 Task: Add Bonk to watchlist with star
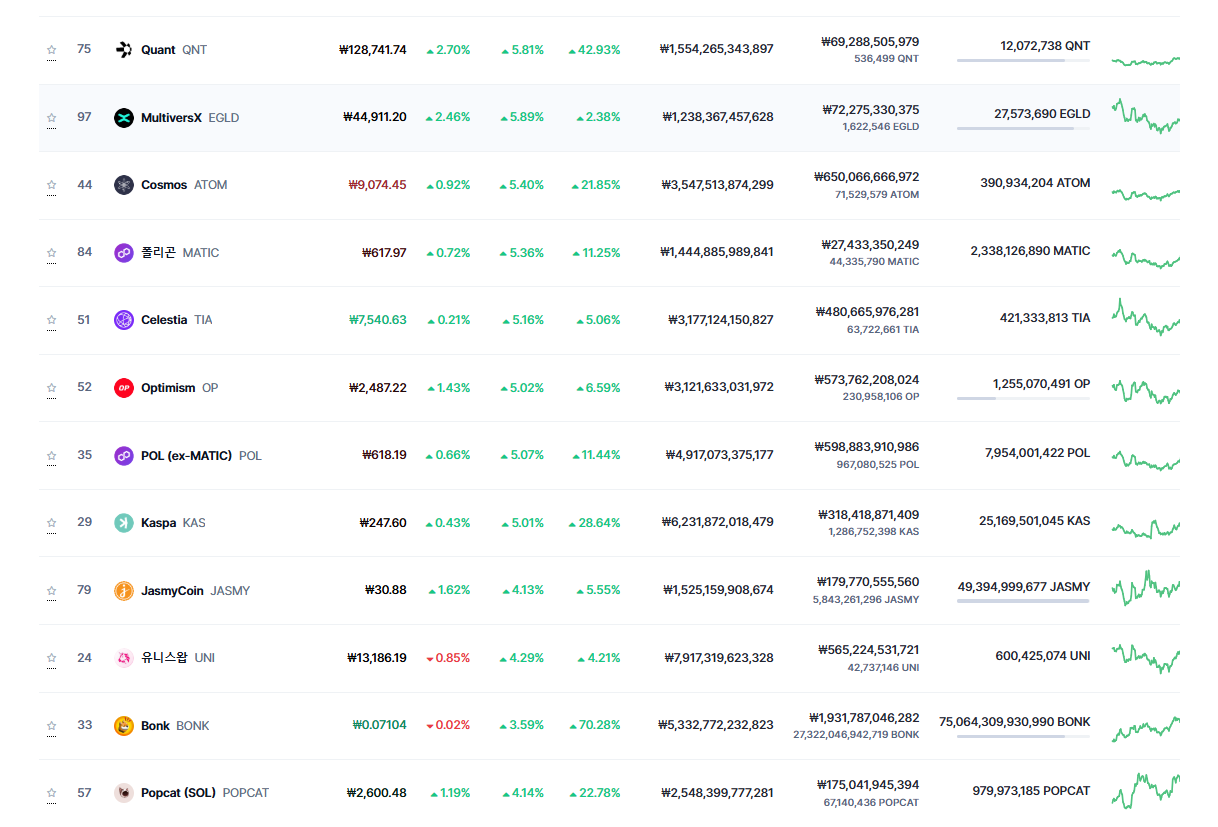click(51, 726)
